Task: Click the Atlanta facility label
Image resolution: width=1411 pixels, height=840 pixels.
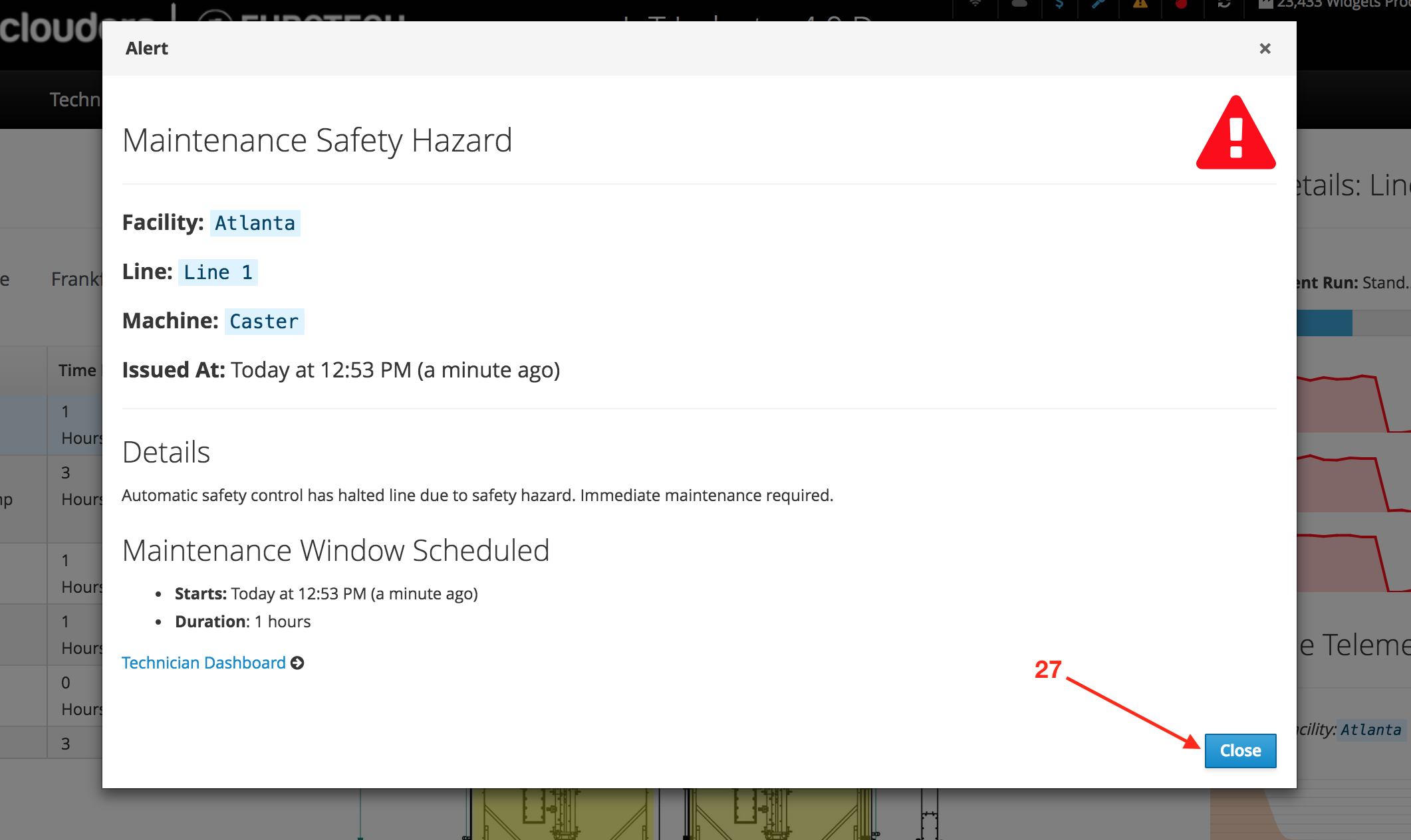Action: point(254,222)
